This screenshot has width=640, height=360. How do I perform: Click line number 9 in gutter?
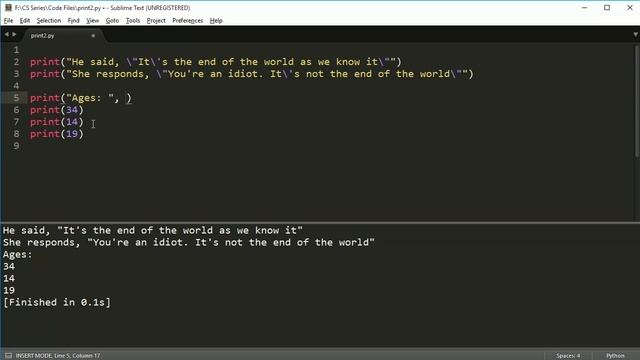(16, 146)
